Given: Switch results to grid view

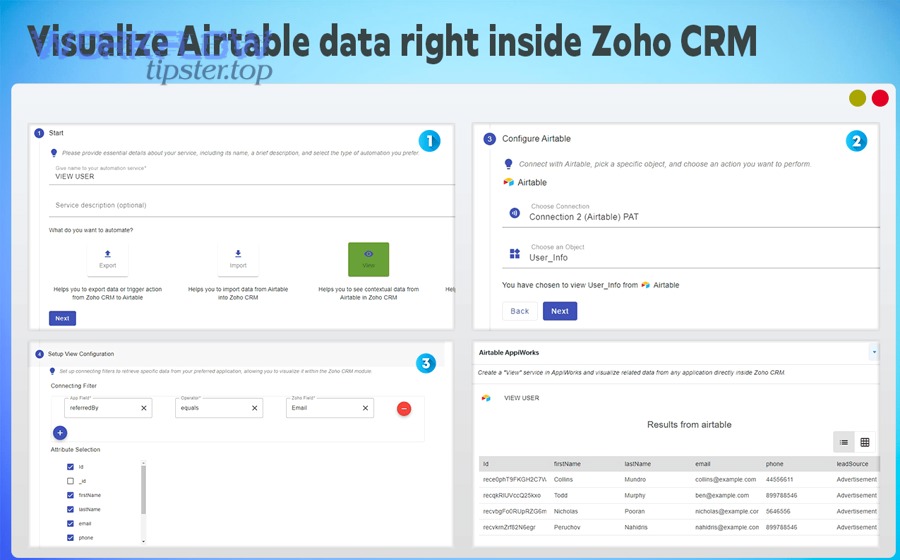Looking at the screenshot, I should click(x=865, y=442).
